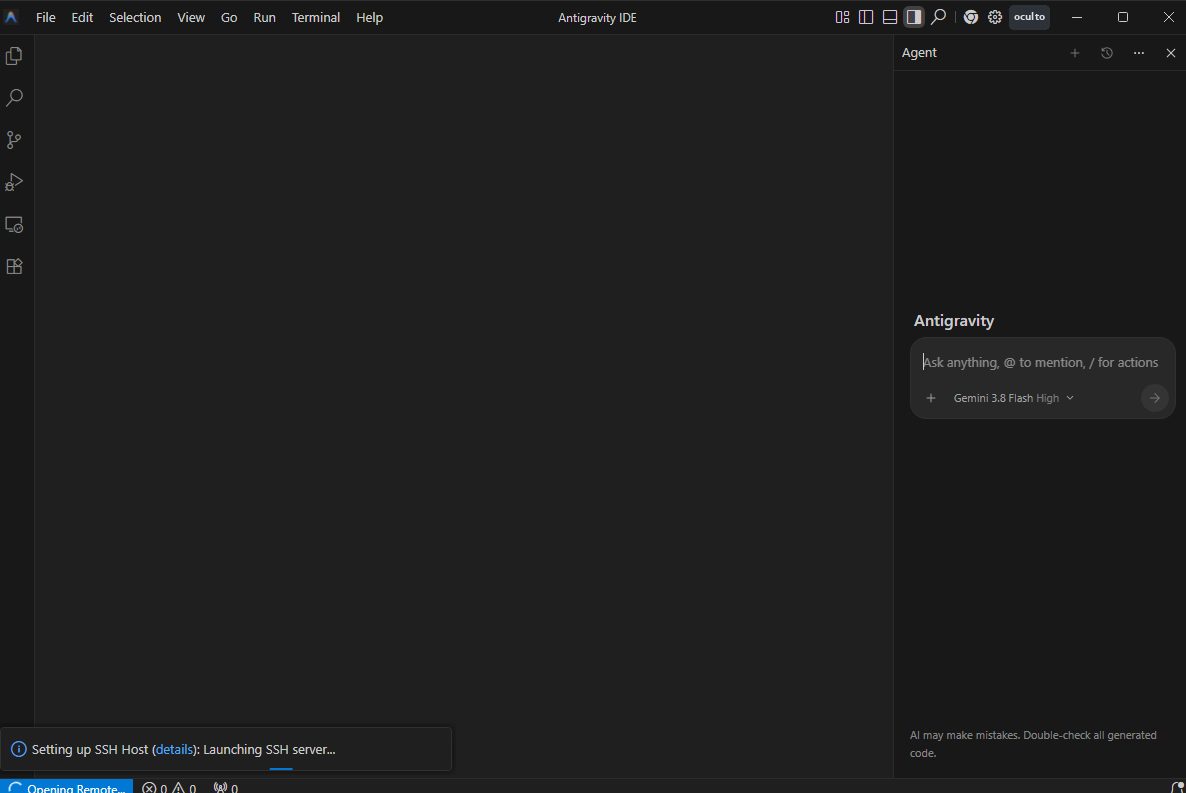Screen dimensions: 1186x793
Task: Open the Run and Debug view
Action: (14, 182)
